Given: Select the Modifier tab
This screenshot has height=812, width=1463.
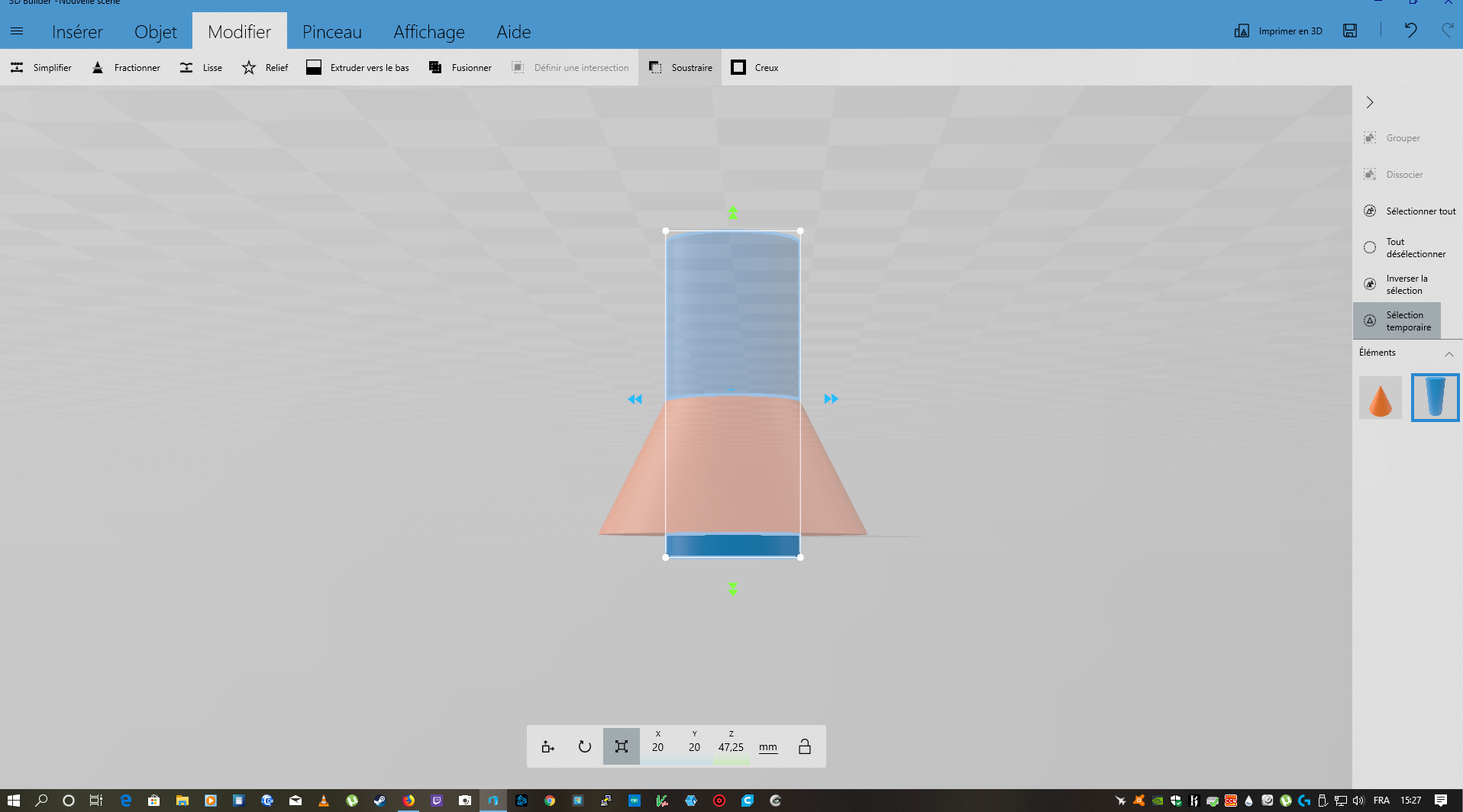Looking at the screenshot, I should (x=240, y=31).
